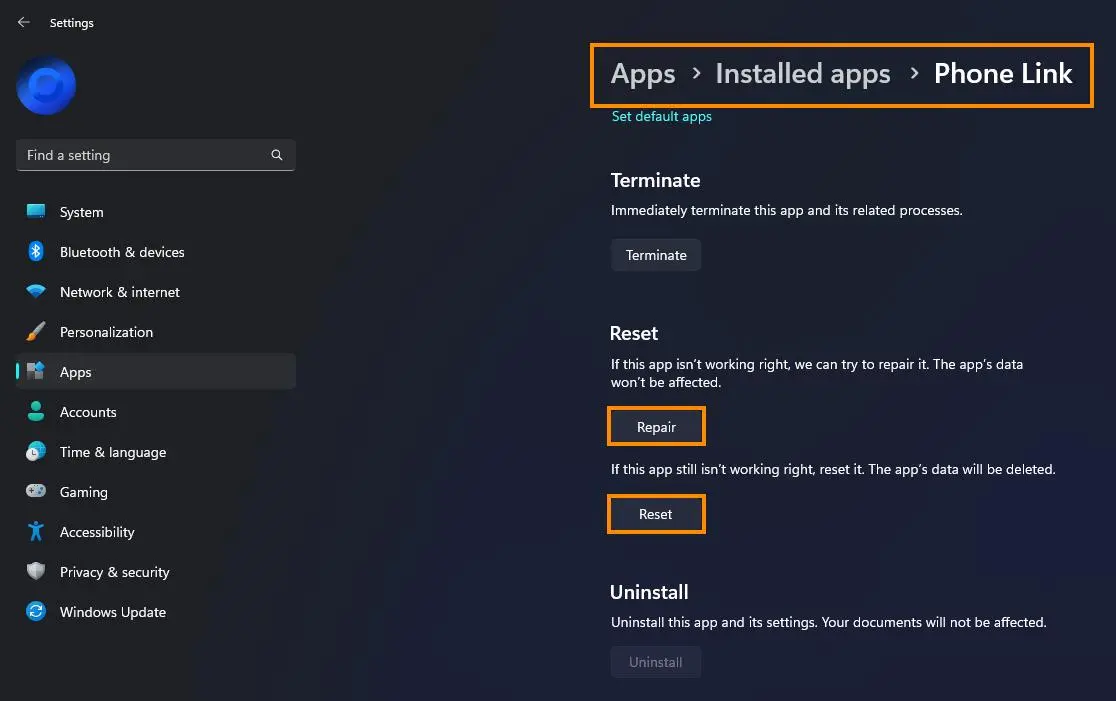Open Network & internet settings
Viewport: 1116px width, 701px height.
(156, 292)
